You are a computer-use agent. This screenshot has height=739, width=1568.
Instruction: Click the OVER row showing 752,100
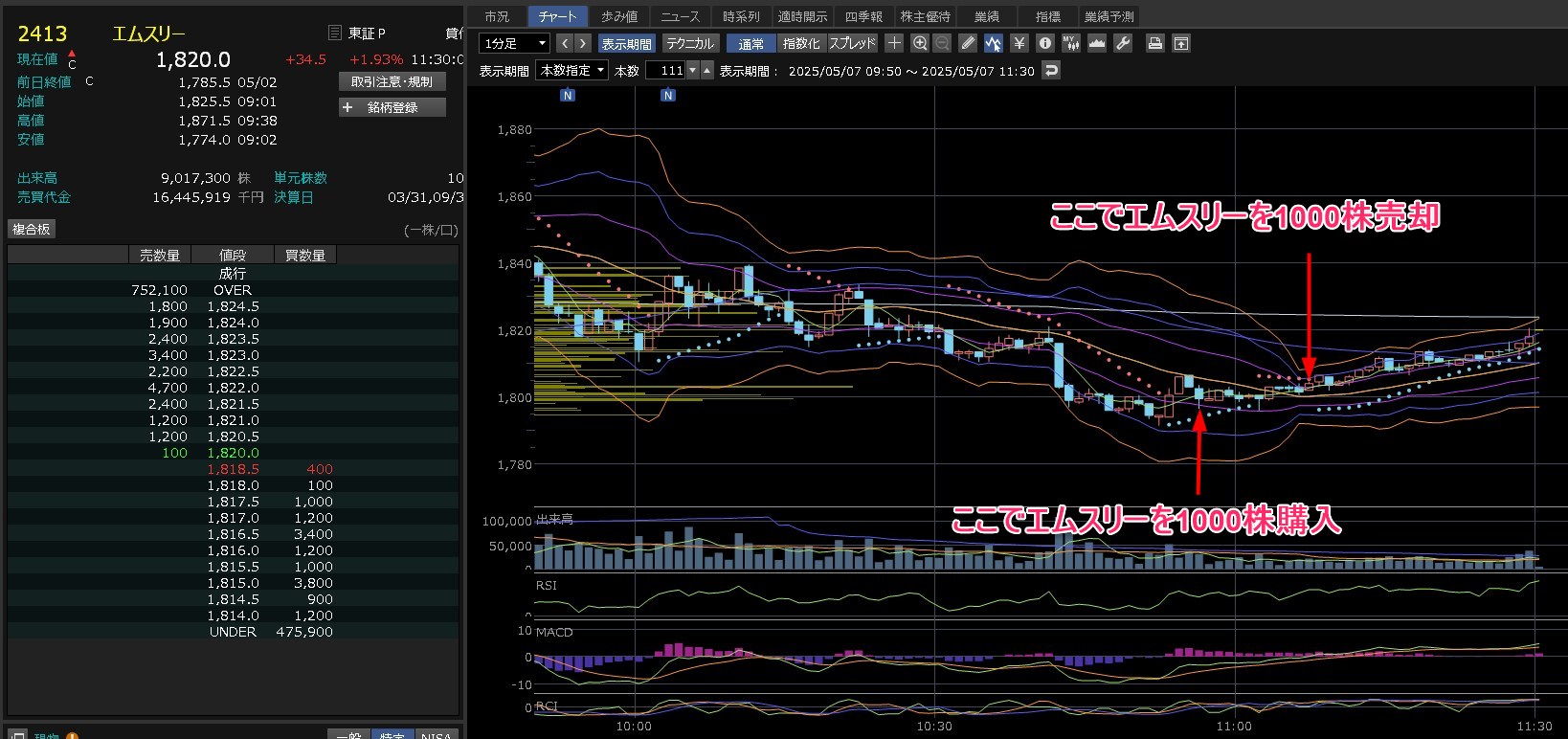pyautogui.click(x=233, y=289)
